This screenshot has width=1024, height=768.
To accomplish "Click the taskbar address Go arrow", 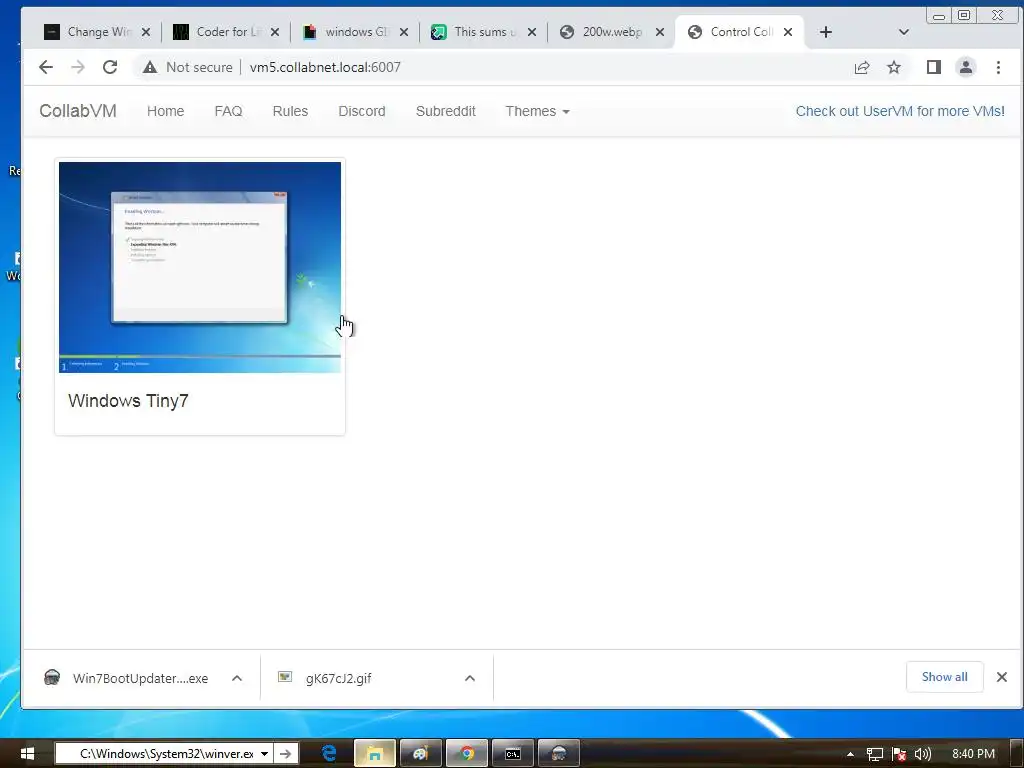I will 285,754.
